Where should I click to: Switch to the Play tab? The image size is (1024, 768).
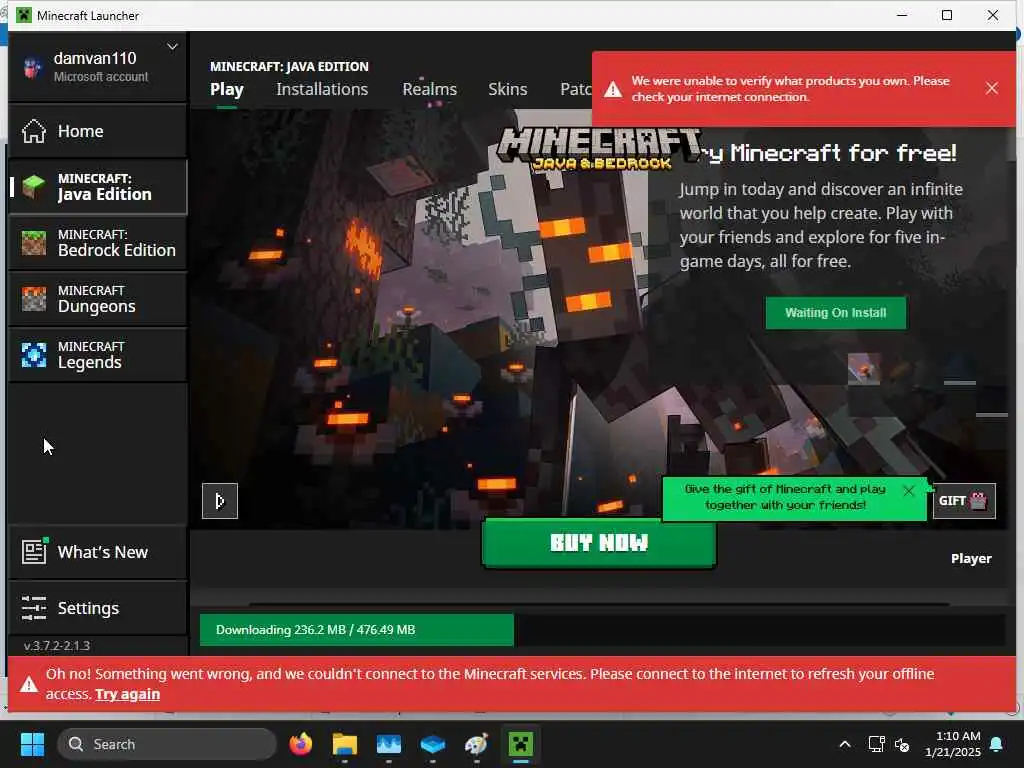pos(227,89)
